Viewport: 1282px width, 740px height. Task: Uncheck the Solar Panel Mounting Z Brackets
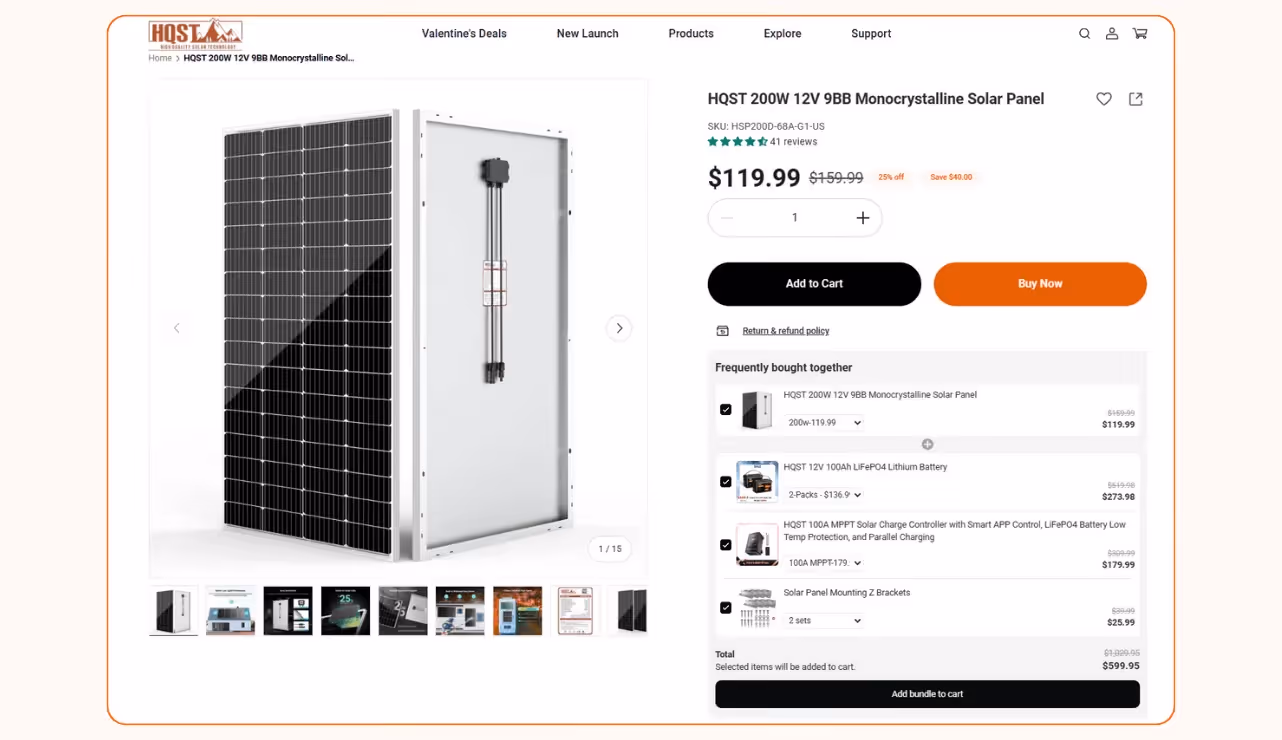726,607
